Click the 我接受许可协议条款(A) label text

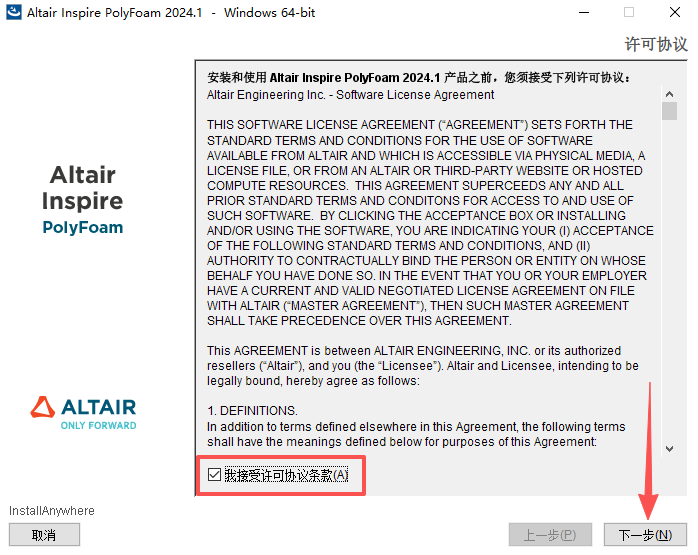click(x=286, y=475)
